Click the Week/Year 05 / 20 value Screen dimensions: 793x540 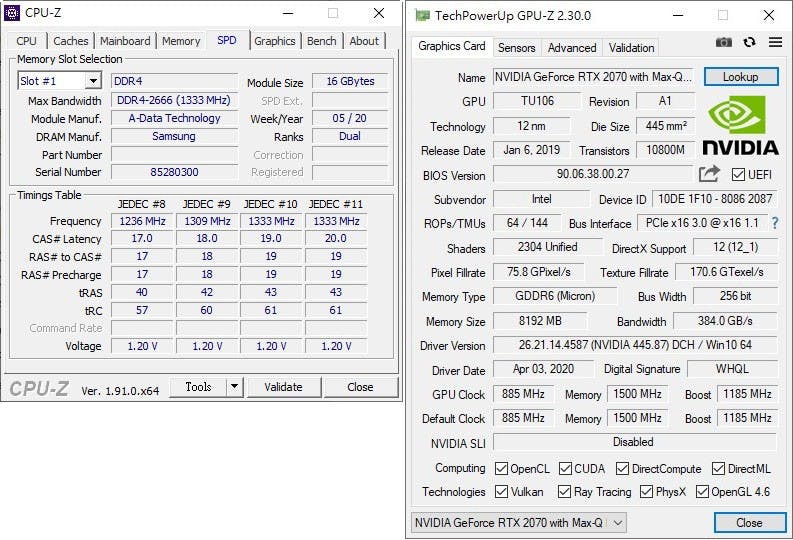350,118
